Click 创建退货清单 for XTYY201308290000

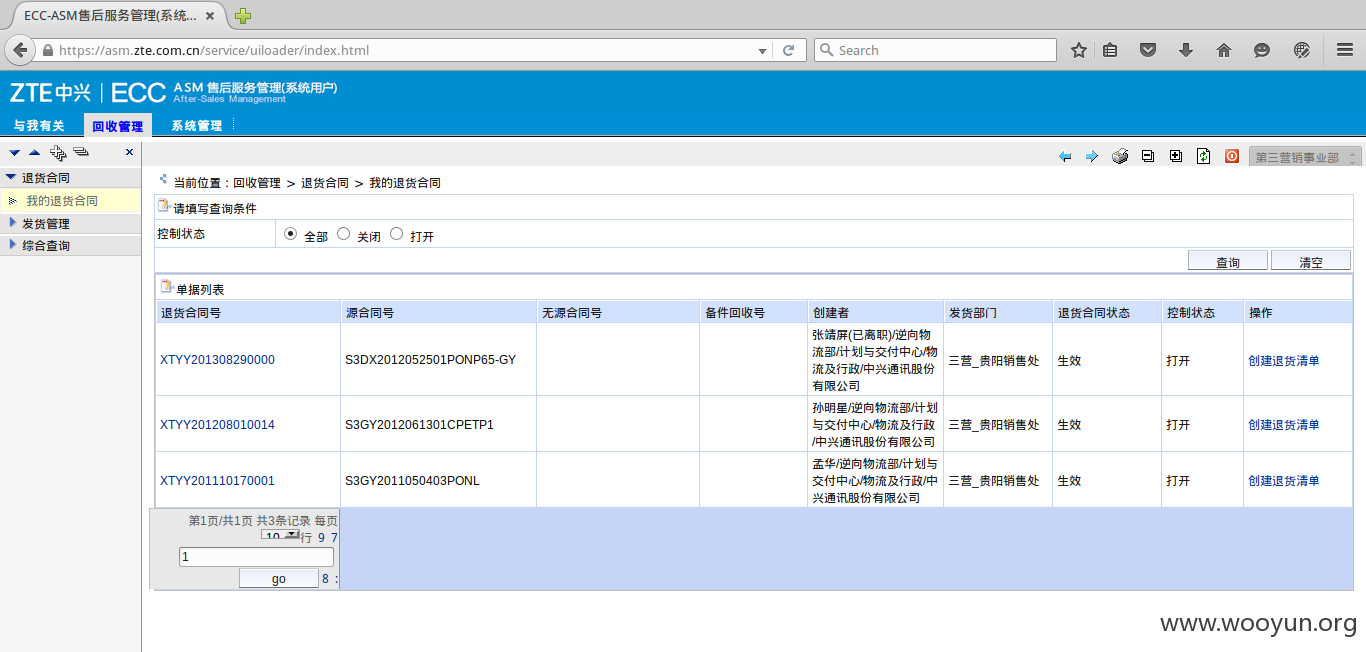1284,360
